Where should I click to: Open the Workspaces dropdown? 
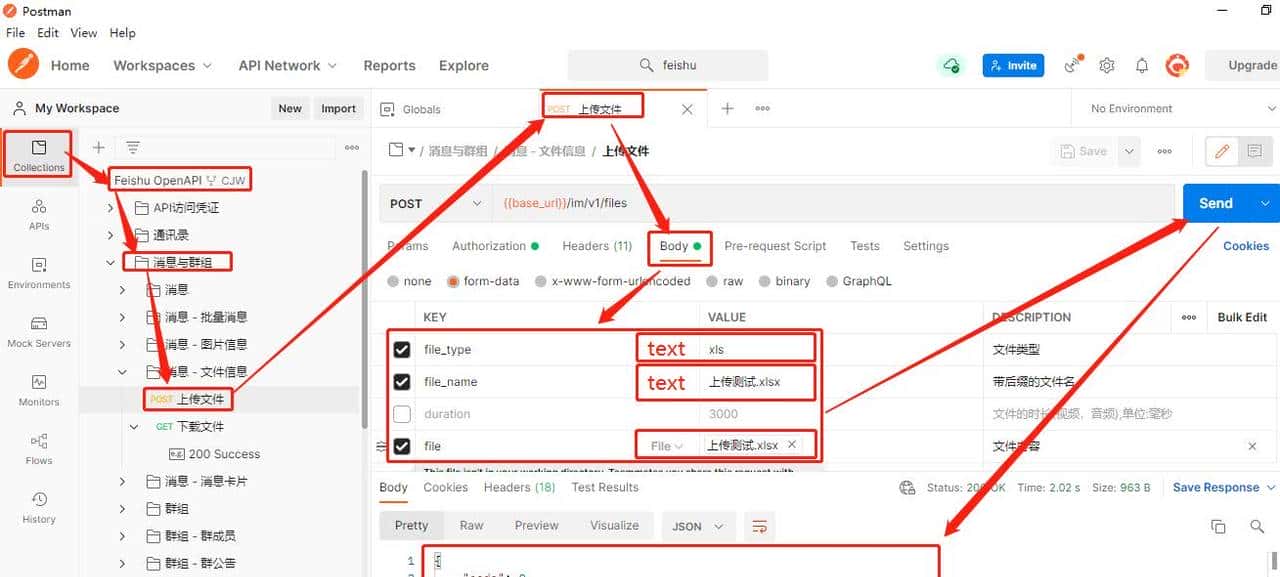[x=162, y=65]
